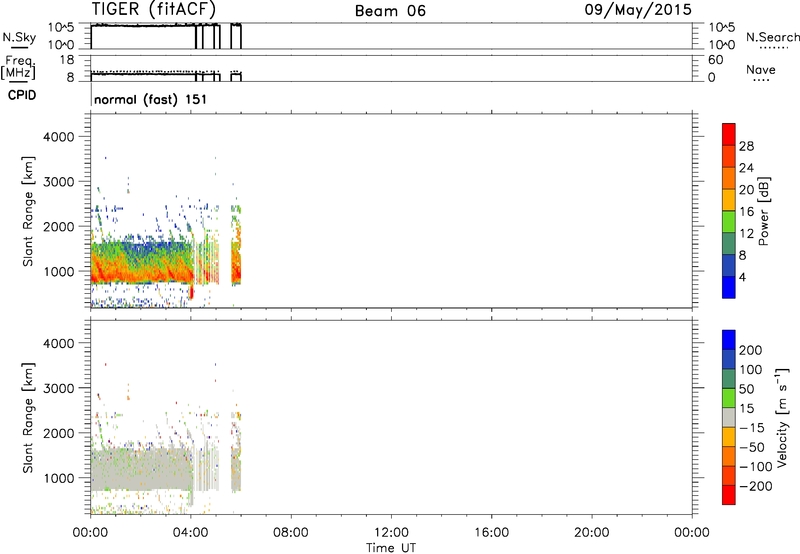Click power panel's 3000 km tick label

pos(59,182)
